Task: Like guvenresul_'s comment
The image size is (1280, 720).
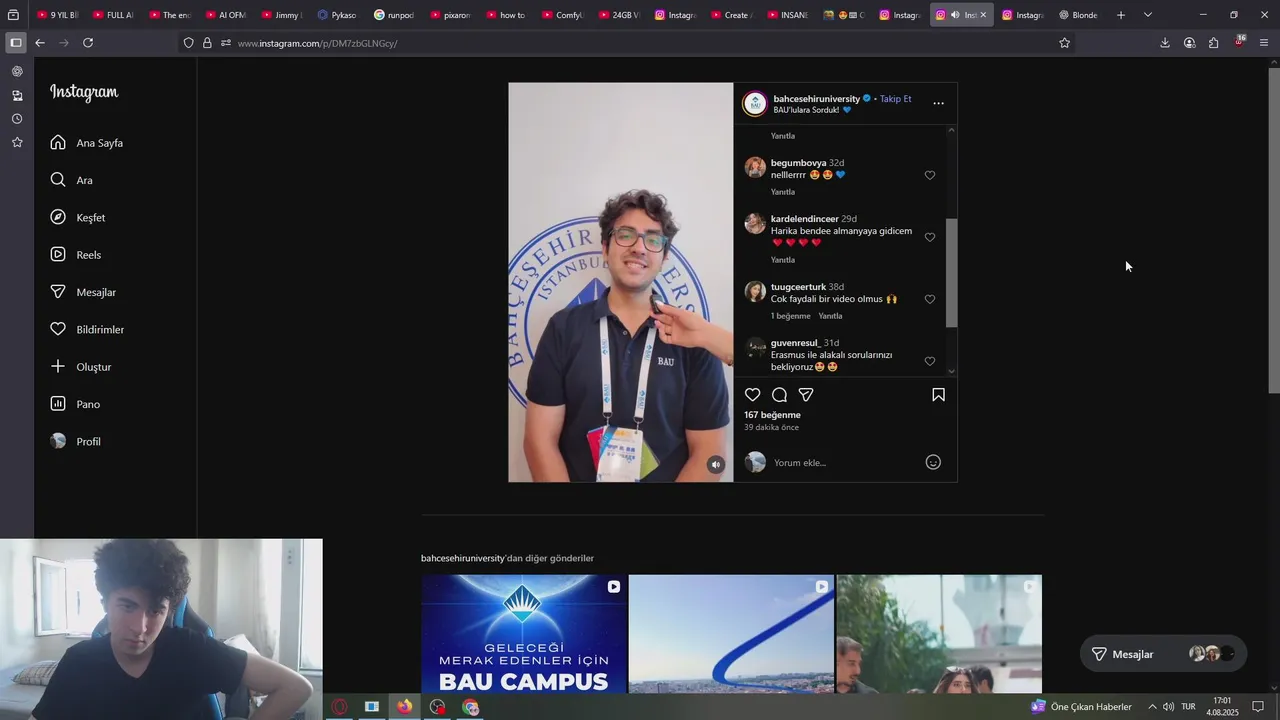Action: 930,361
